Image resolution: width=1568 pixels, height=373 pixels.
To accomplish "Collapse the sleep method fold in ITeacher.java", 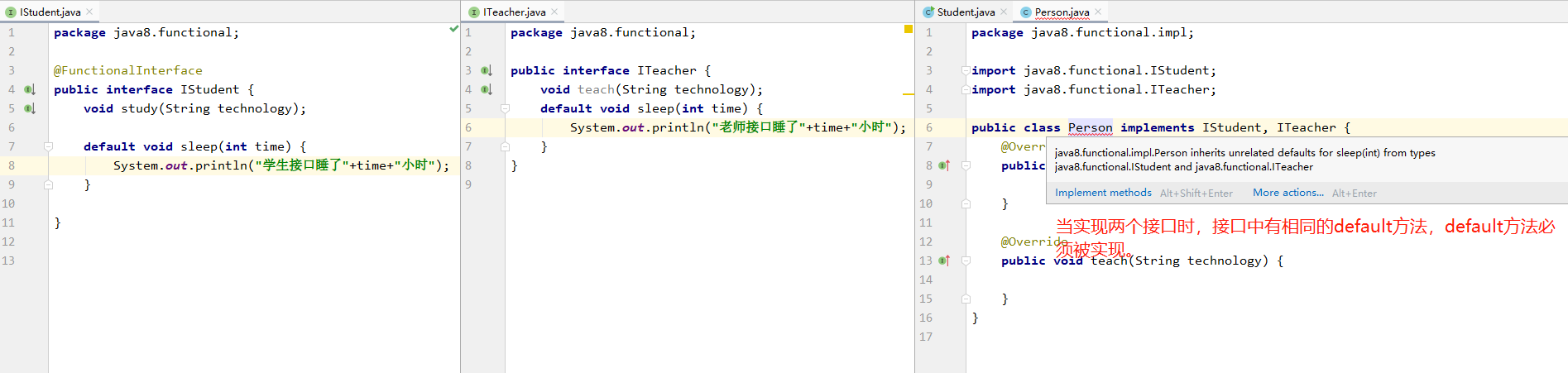I will (505, 108).
